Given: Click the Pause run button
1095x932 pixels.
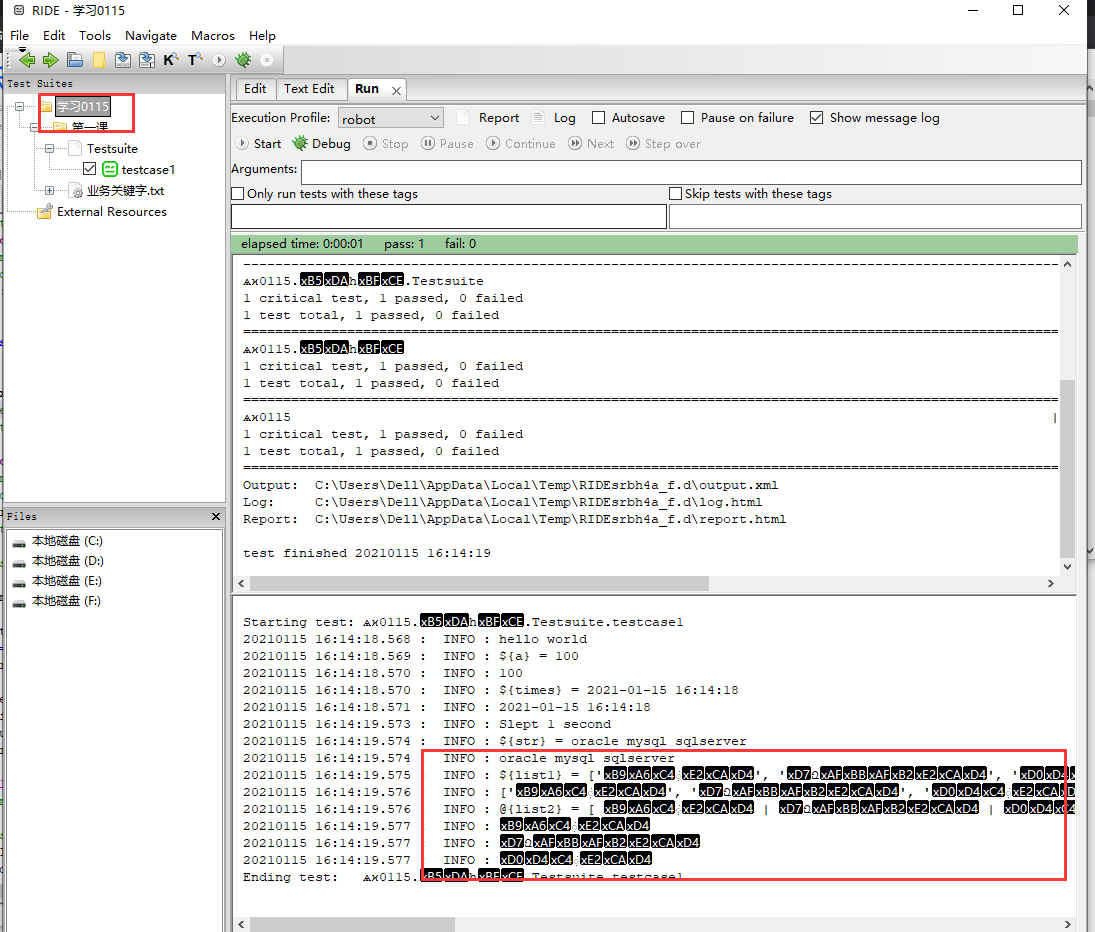Looking at the screenshot, I should 448,144.
